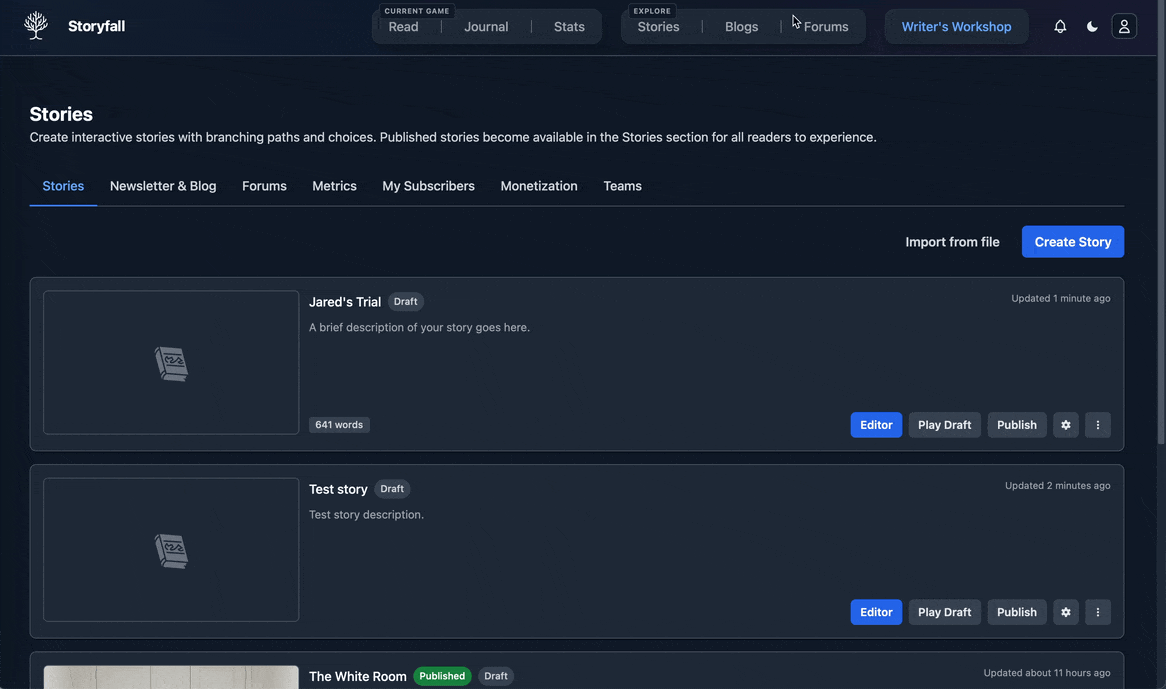Click the 'Updated 2 minutes ago' text
The width and height of the screenshot is (1166, 689).
(1057, 485)
